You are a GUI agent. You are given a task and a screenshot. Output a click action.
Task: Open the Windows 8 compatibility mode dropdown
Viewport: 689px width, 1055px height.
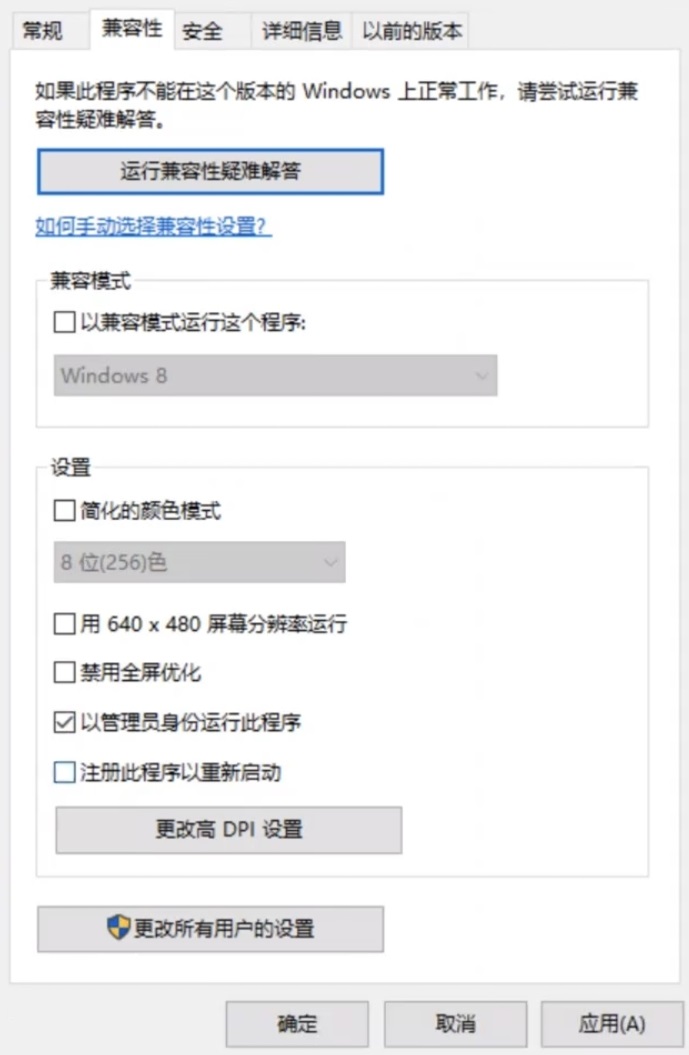pos(274,376)
